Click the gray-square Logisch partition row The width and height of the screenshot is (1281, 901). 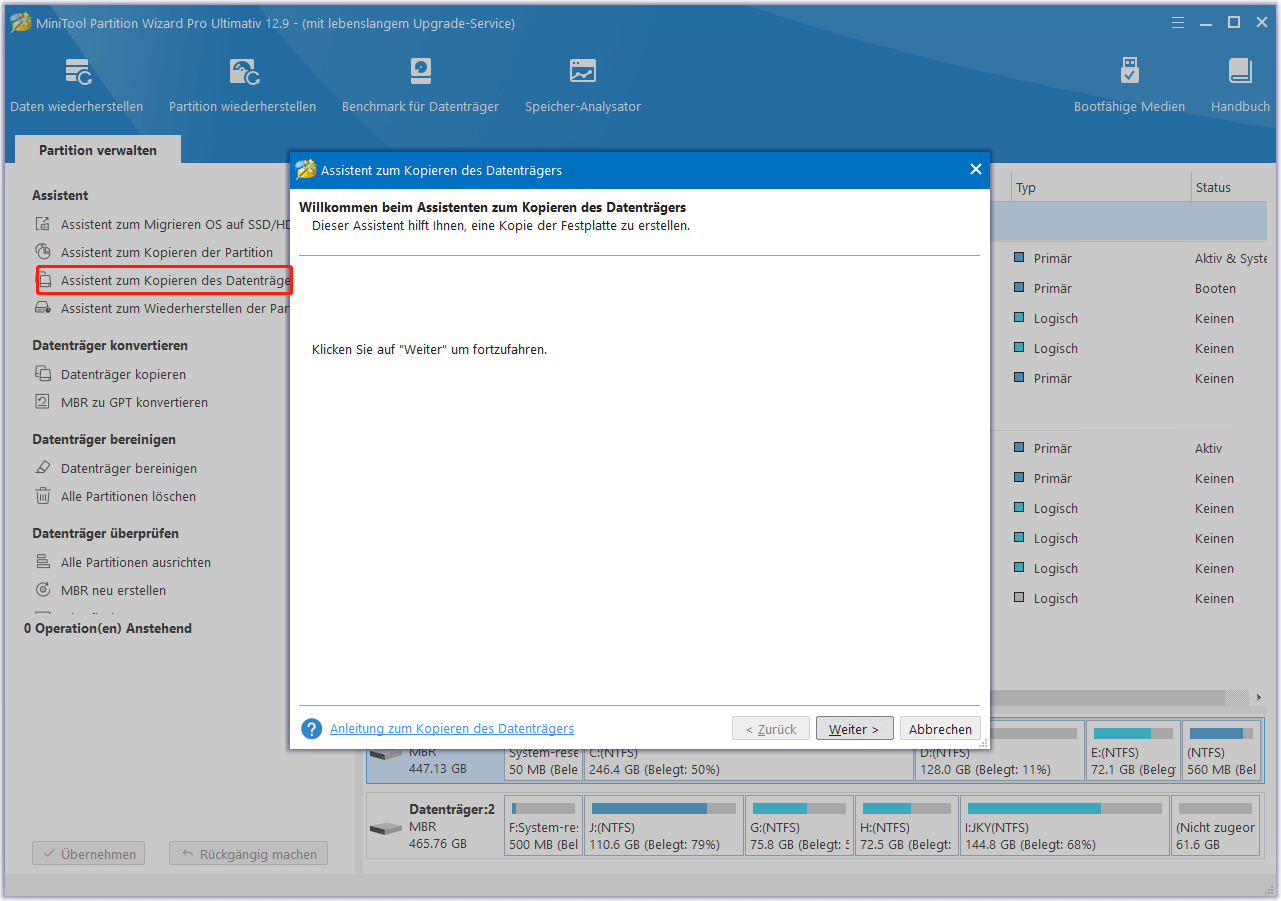[x=1130, y=598]
